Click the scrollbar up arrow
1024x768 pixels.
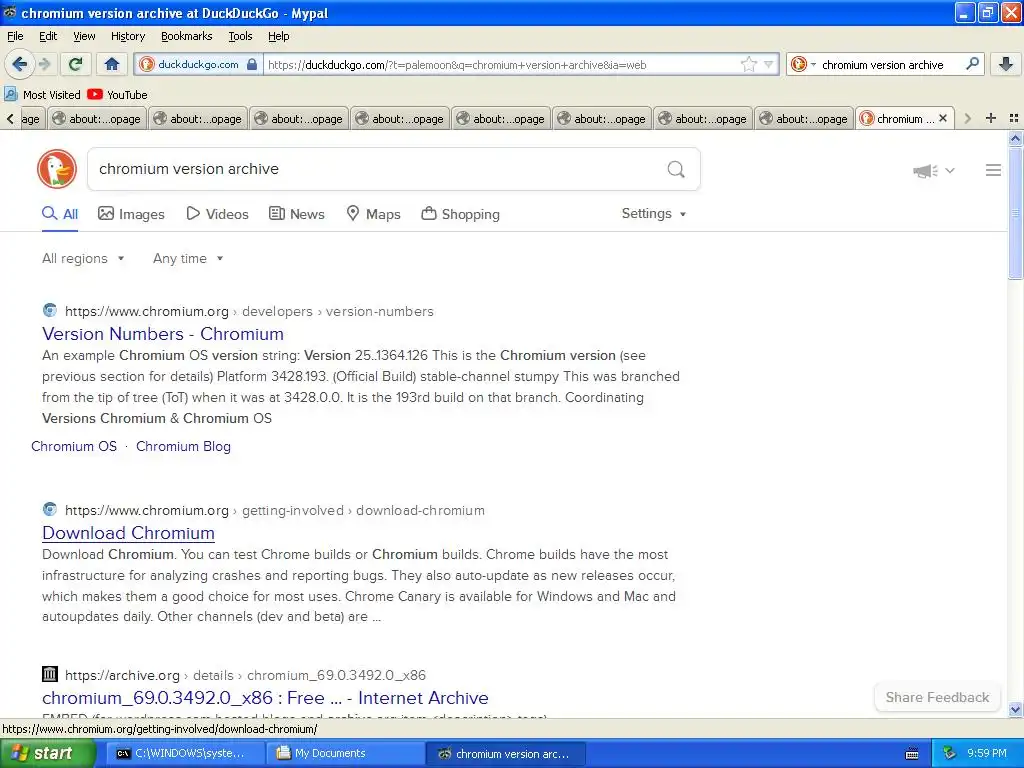[x=1015, y=138]
